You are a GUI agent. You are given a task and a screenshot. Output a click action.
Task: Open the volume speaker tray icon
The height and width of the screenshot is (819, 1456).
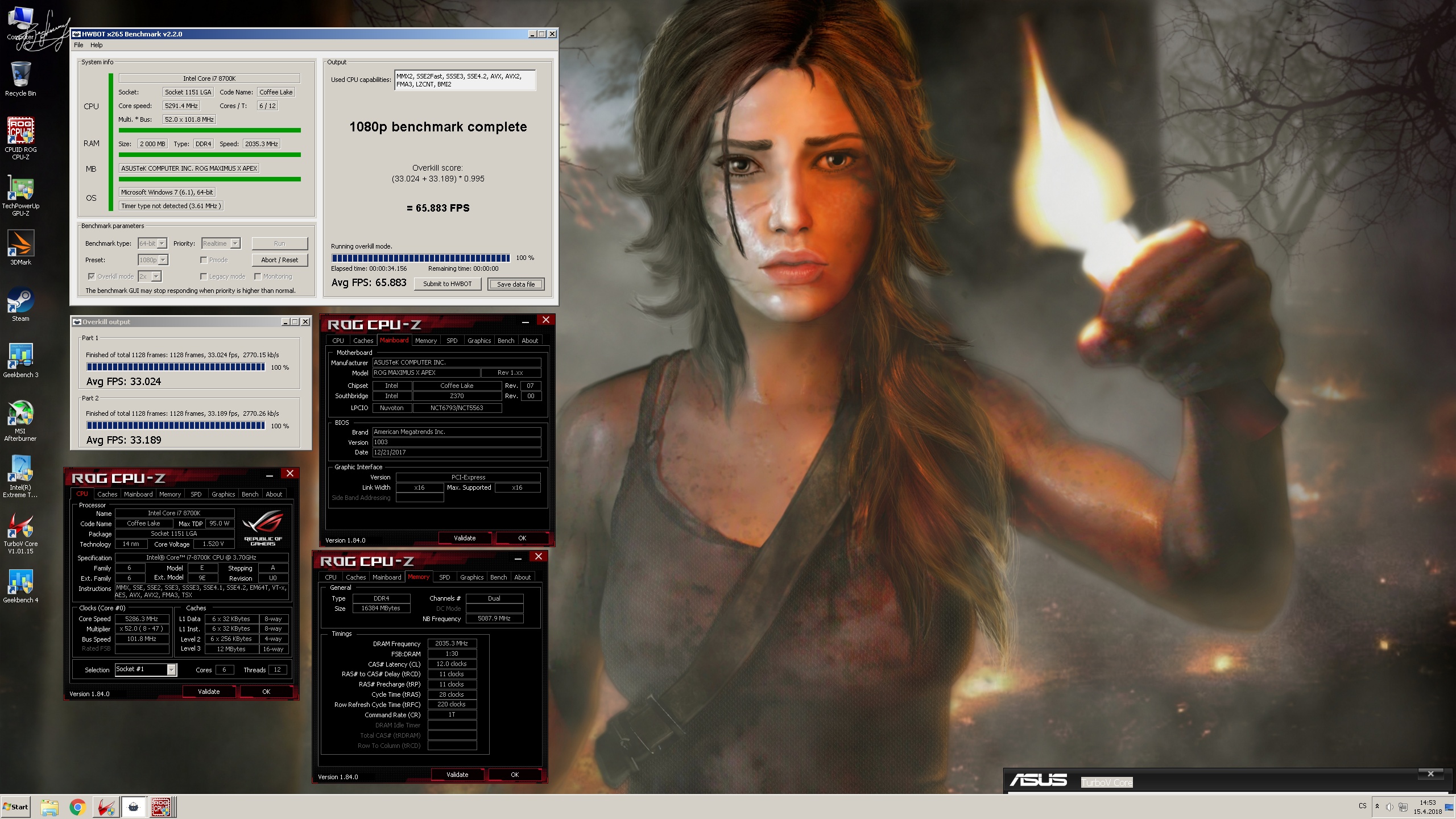[x=1389, y=807]
